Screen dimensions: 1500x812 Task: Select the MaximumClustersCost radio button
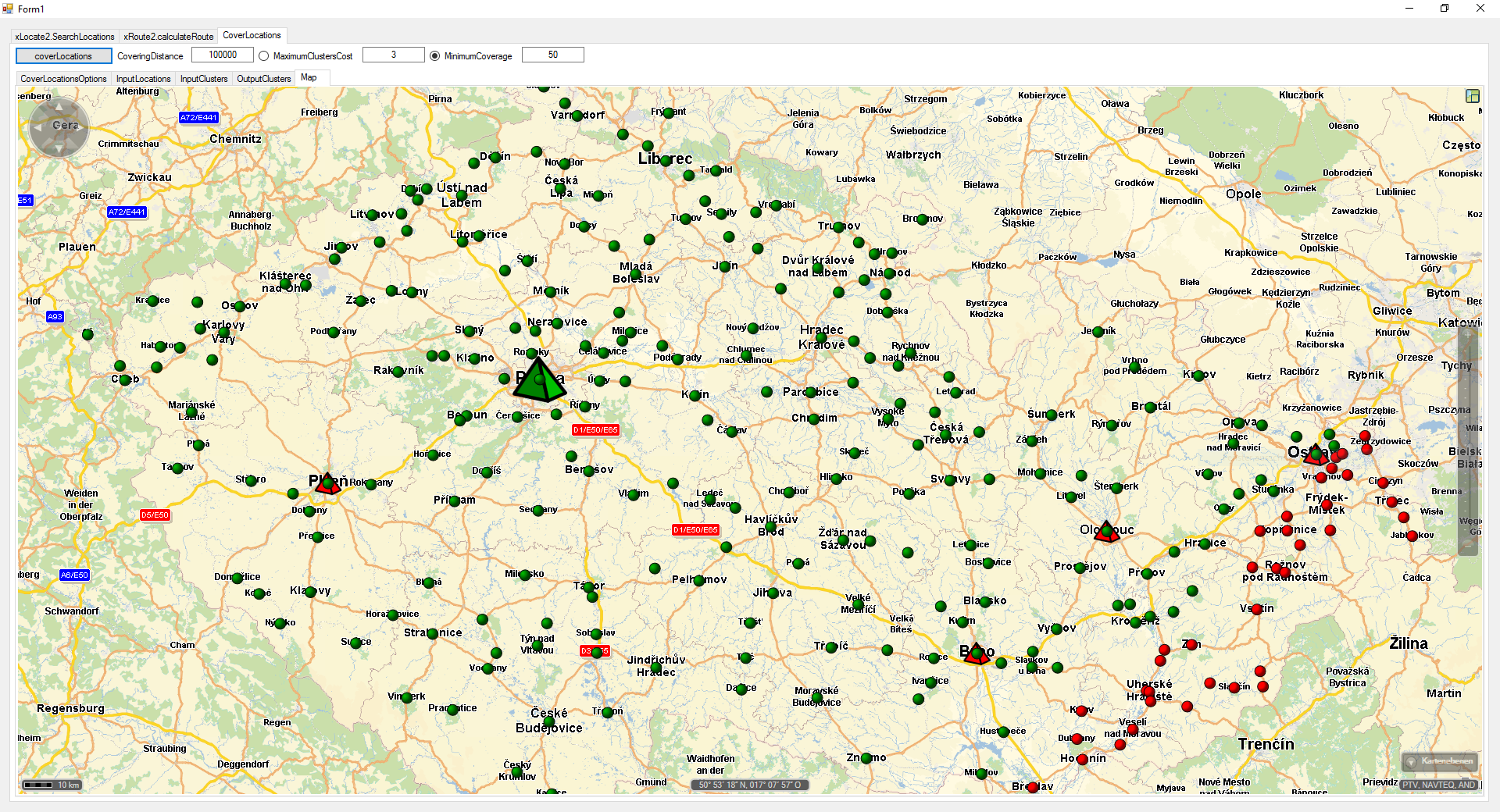[264, 56]
